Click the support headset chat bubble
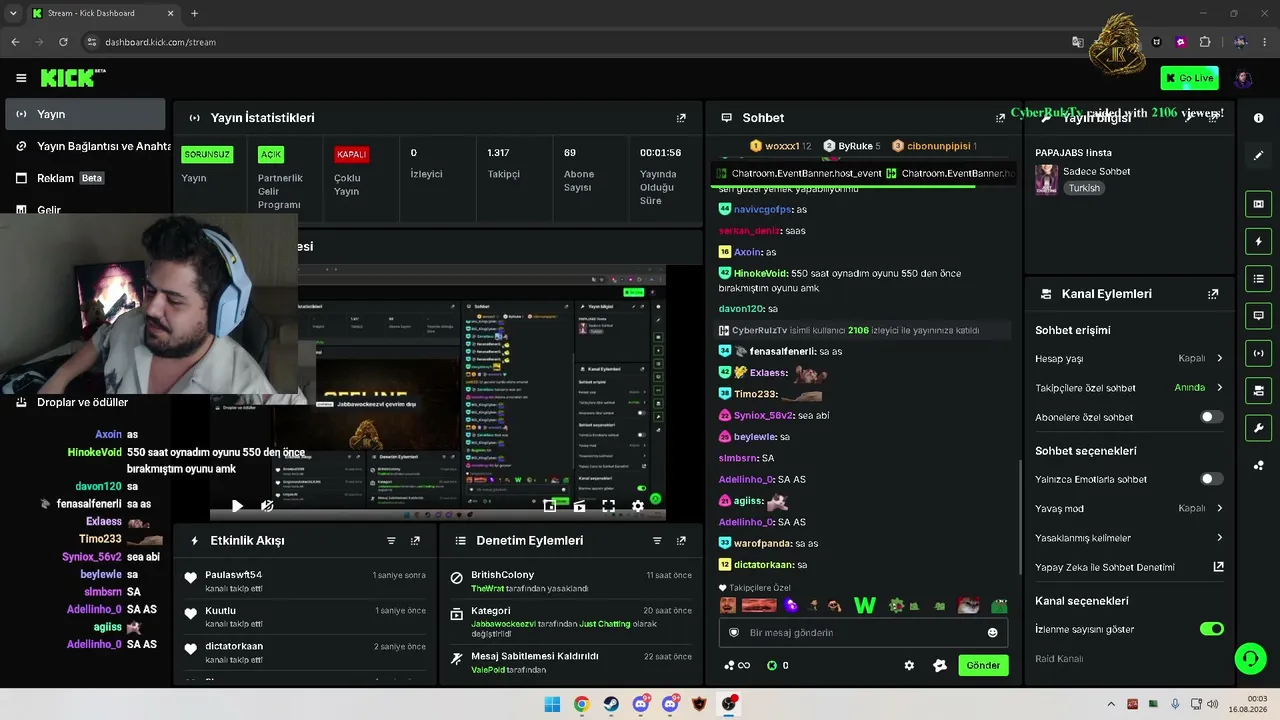Image resolution: width=1280 pixels, height=720 pixels. pos(1250,658)
